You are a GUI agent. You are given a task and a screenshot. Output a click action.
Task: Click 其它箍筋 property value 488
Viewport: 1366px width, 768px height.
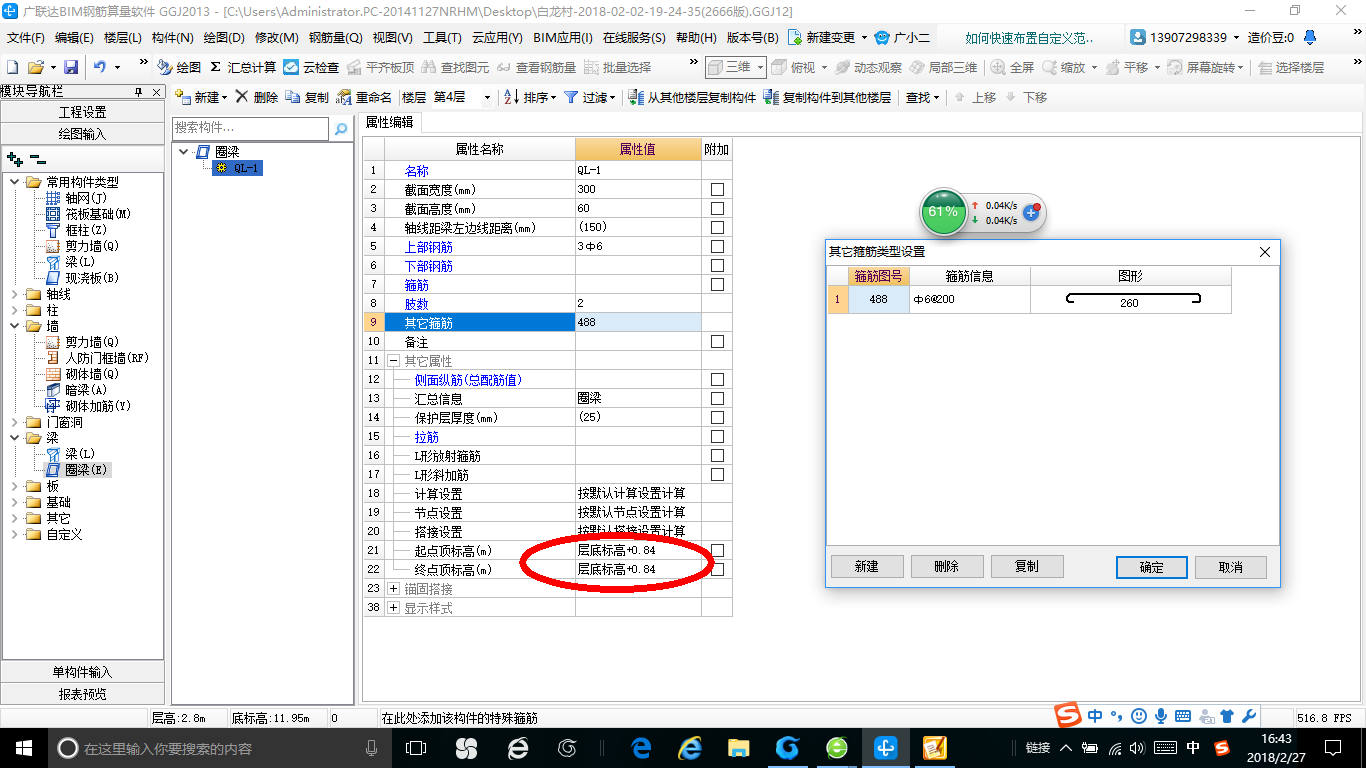pos(638,322)
